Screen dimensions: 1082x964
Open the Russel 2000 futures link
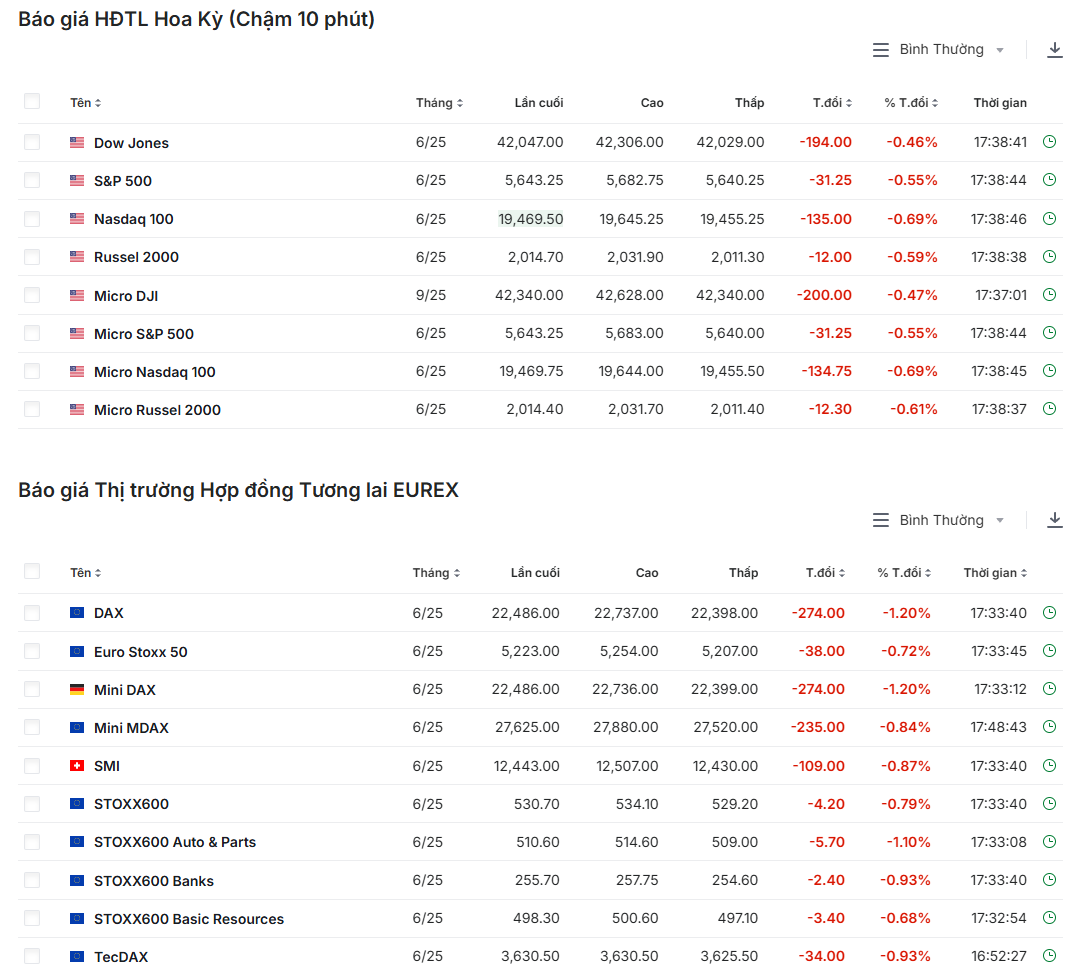[x=136, y=257]
